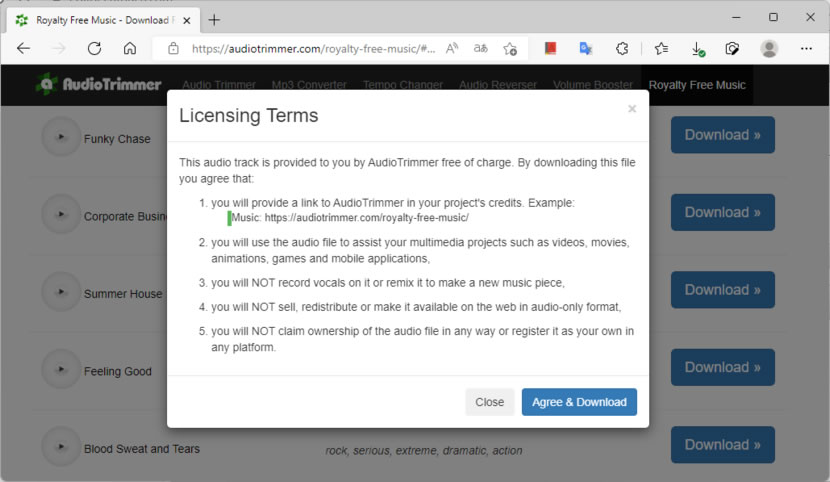Maximize the browser window
Screen dimensions: 830x482
pos(773,17)
